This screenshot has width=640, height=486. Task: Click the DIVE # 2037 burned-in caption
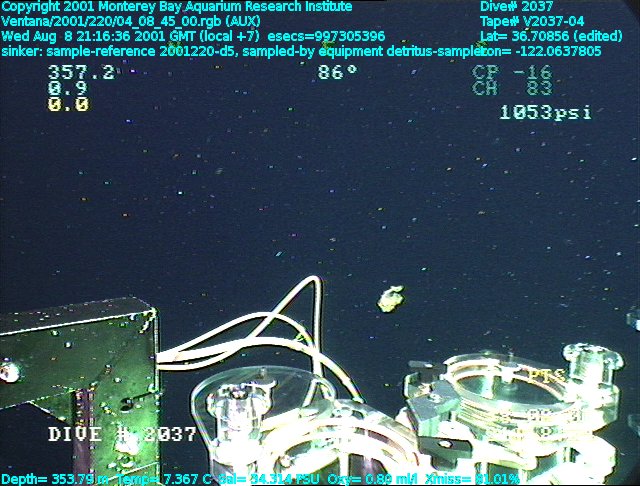123,435
